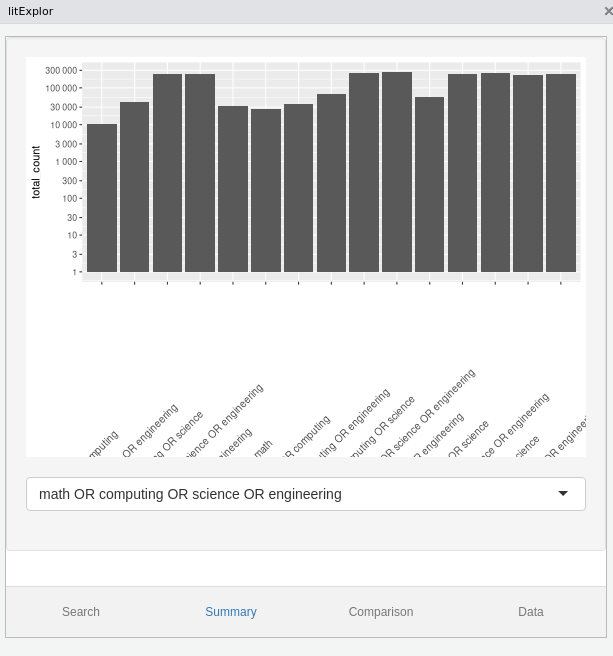Click the '300 000' y-axis tick label

61,71
